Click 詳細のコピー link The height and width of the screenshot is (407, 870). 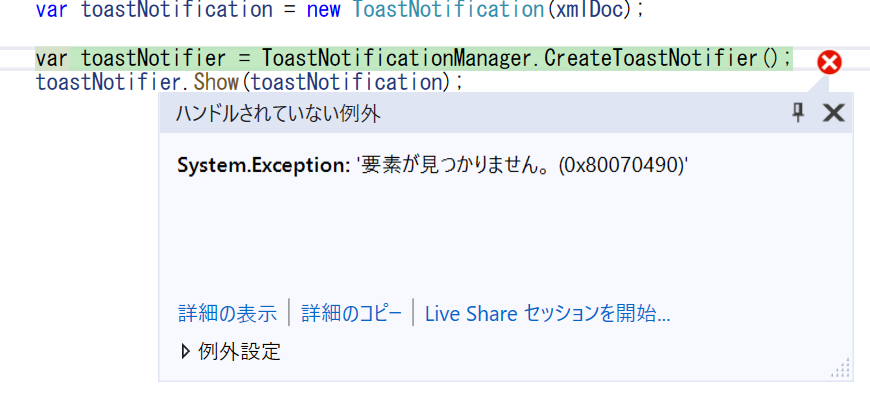pyautogui.click(x=351, y=314)
